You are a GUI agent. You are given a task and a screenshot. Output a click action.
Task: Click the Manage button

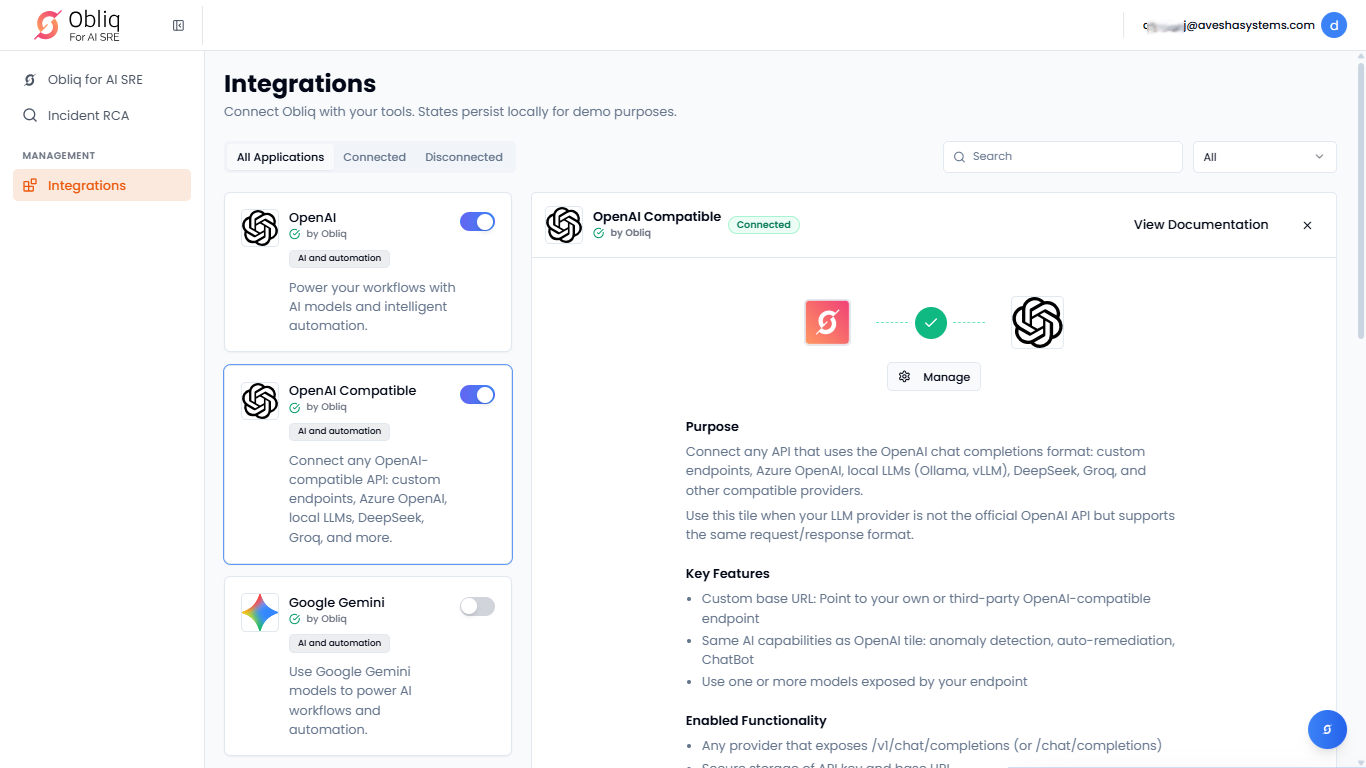(934, 377)
